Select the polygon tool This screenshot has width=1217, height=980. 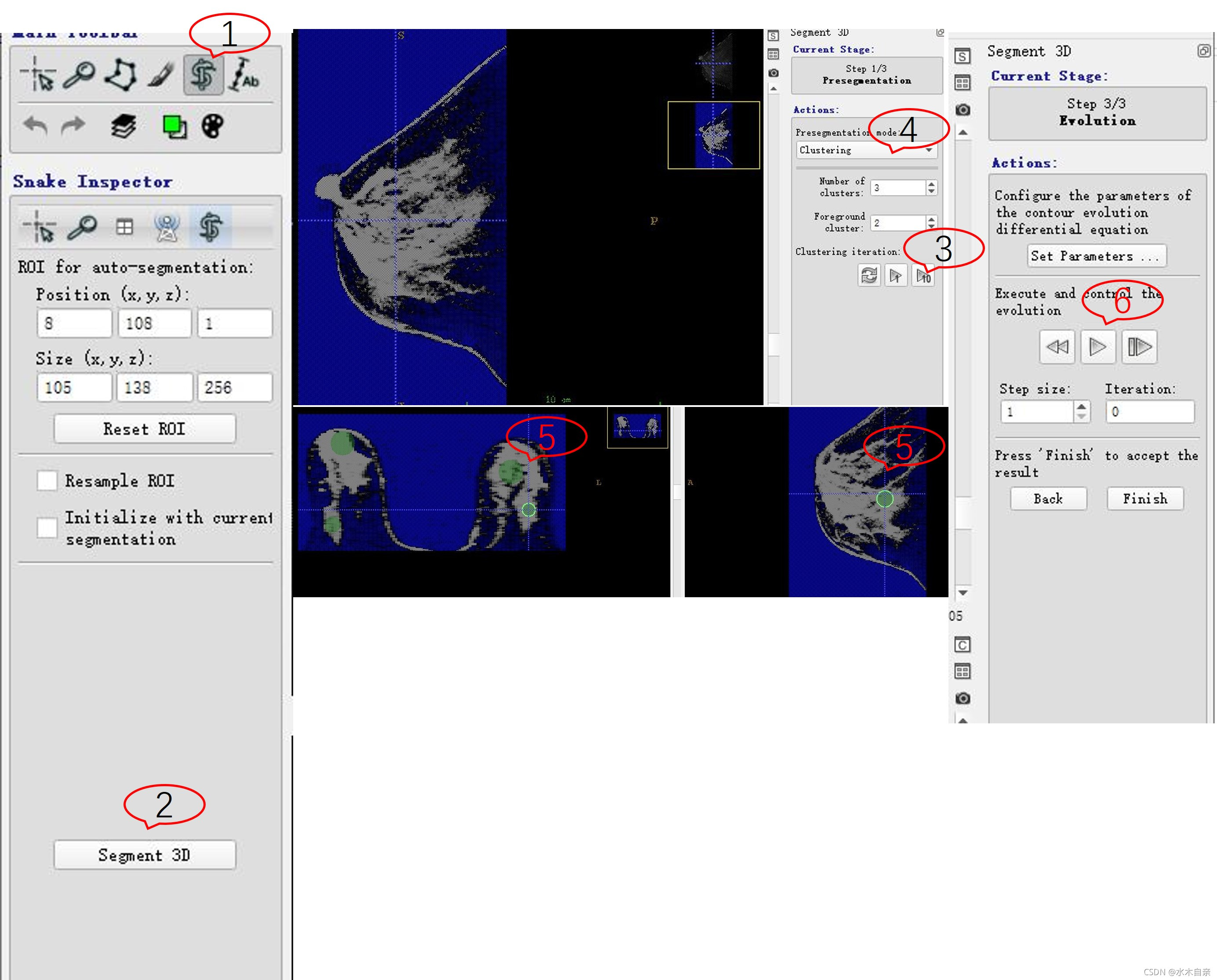121,74
